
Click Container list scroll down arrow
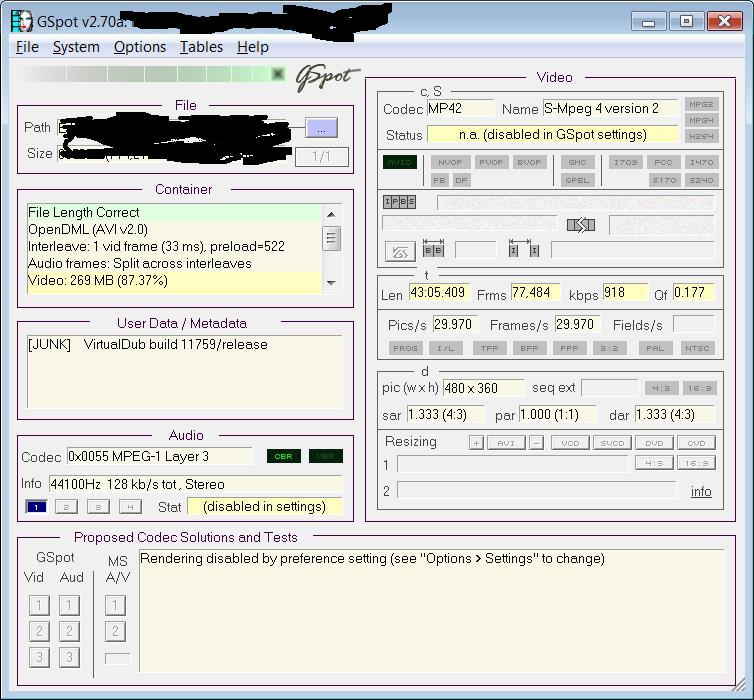331,283
